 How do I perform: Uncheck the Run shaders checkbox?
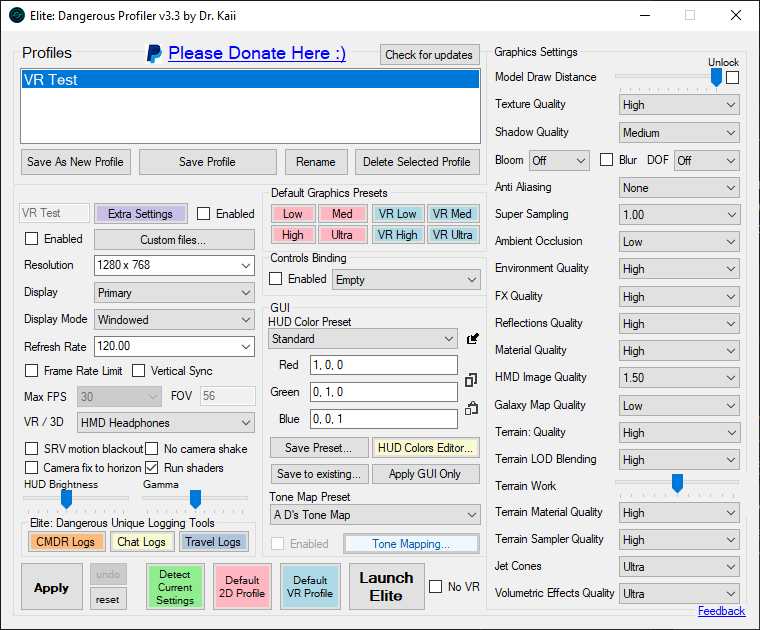[152, 468]
